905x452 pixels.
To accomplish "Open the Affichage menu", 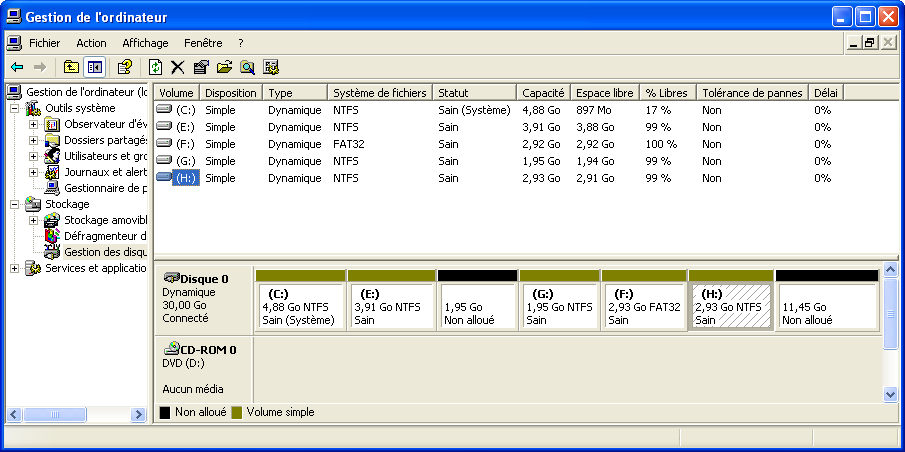I will (x=145, y=43).
